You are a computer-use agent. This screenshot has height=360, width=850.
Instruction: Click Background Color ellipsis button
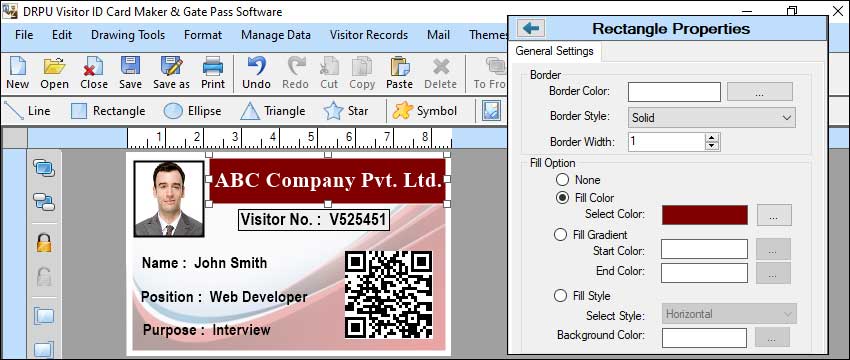[772, 338]
